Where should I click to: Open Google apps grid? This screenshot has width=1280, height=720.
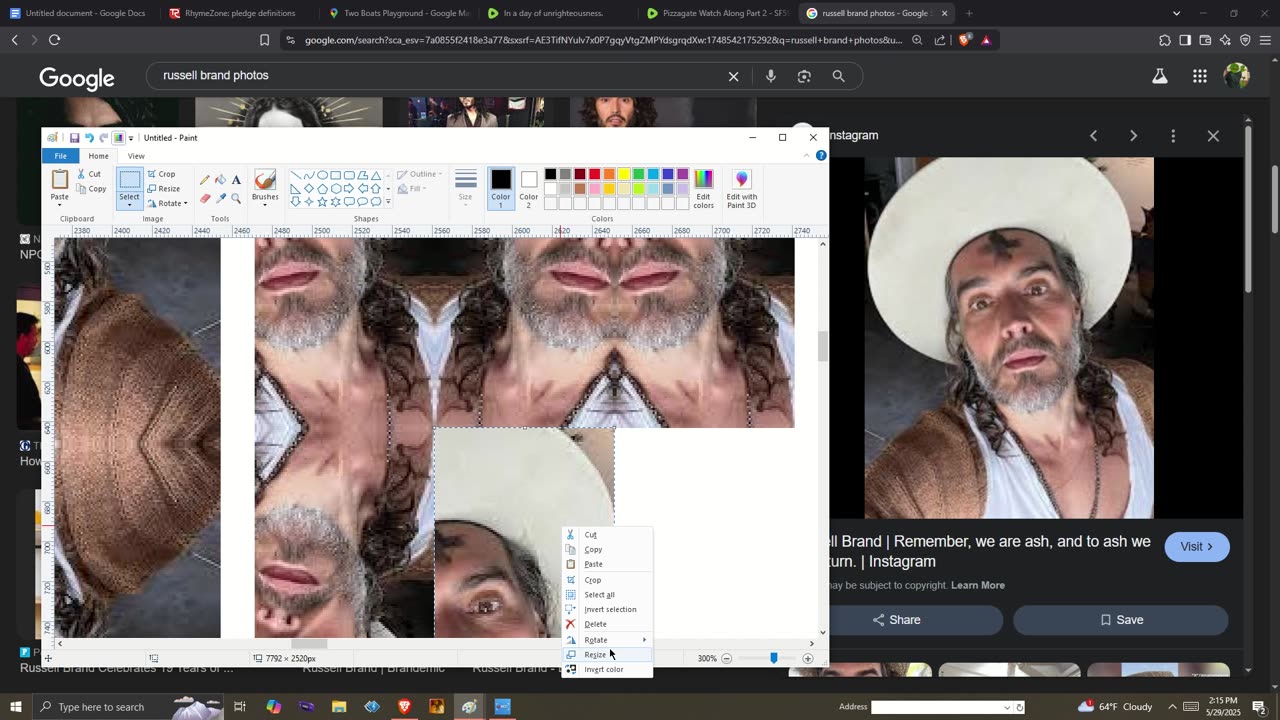click(1199, 76)
